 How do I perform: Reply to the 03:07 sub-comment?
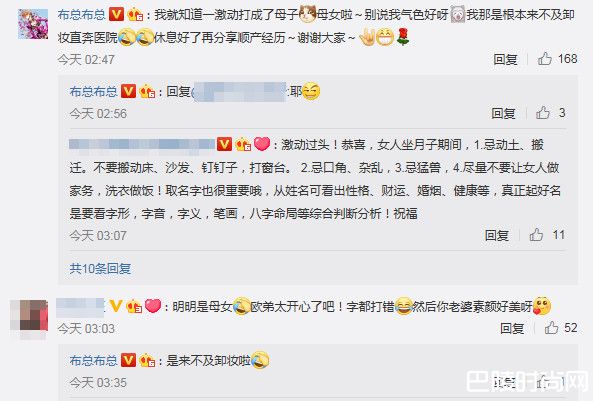(497, 235)
